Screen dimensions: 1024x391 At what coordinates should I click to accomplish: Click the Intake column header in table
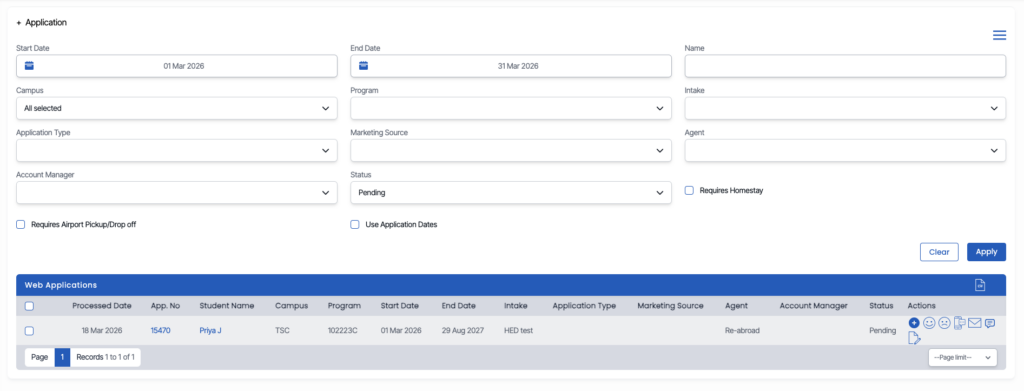pos(515,305)
